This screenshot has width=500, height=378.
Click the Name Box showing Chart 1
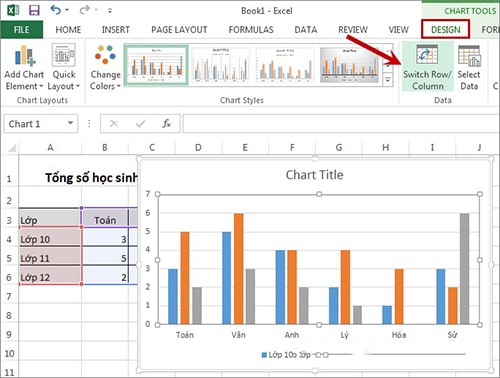coord(35,124)
